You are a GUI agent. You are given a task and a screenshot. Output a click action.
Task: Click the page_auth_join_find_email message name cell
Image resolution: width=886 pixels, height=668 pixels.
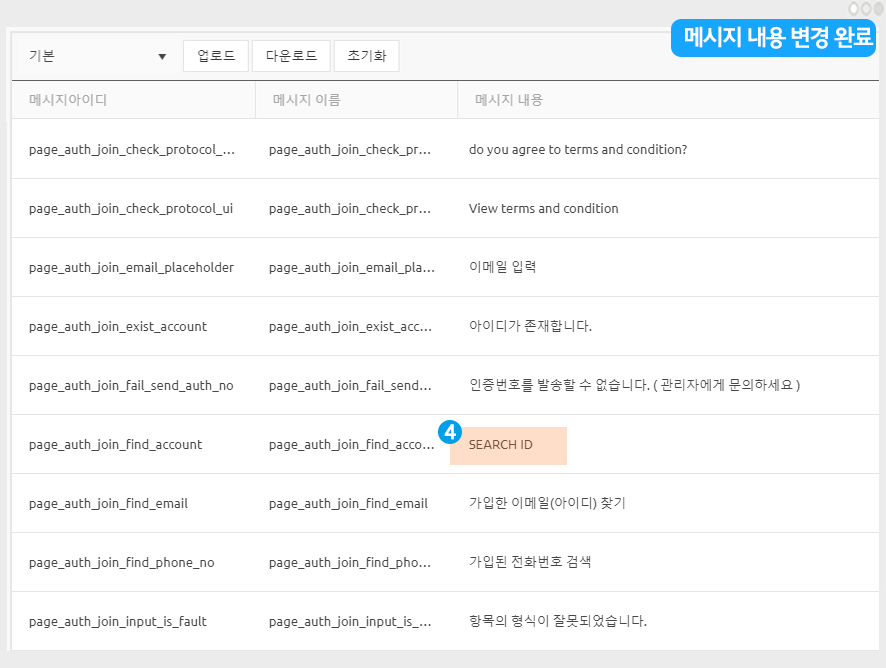coord(348,504)
